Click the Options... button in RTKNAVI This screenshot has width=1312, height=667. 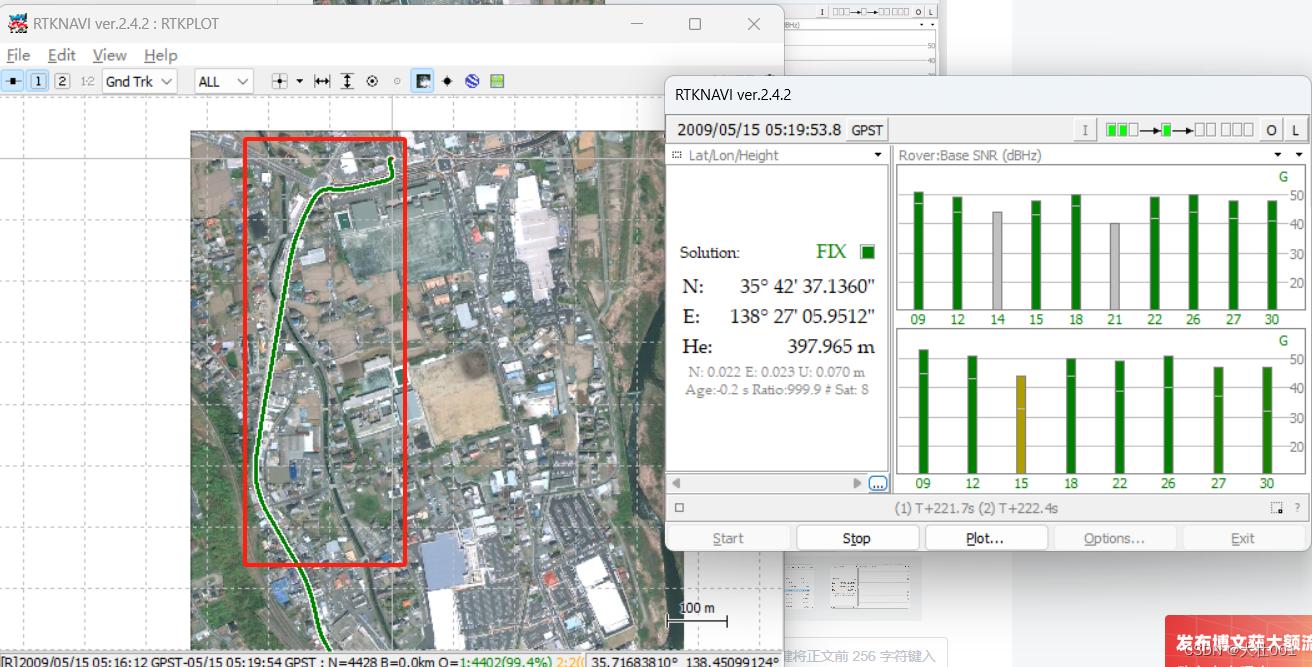coord(1114,538)
